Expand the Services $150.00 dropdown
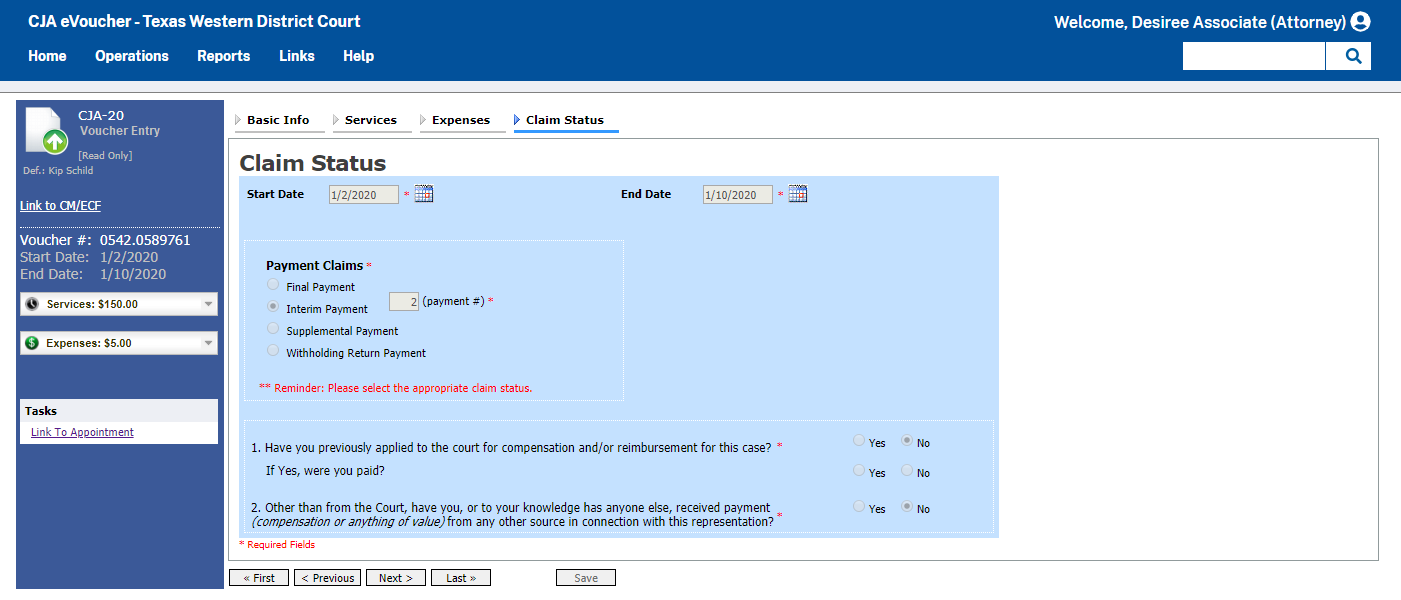The height and width of the screenshot is (600, 1401). point(208,303)
